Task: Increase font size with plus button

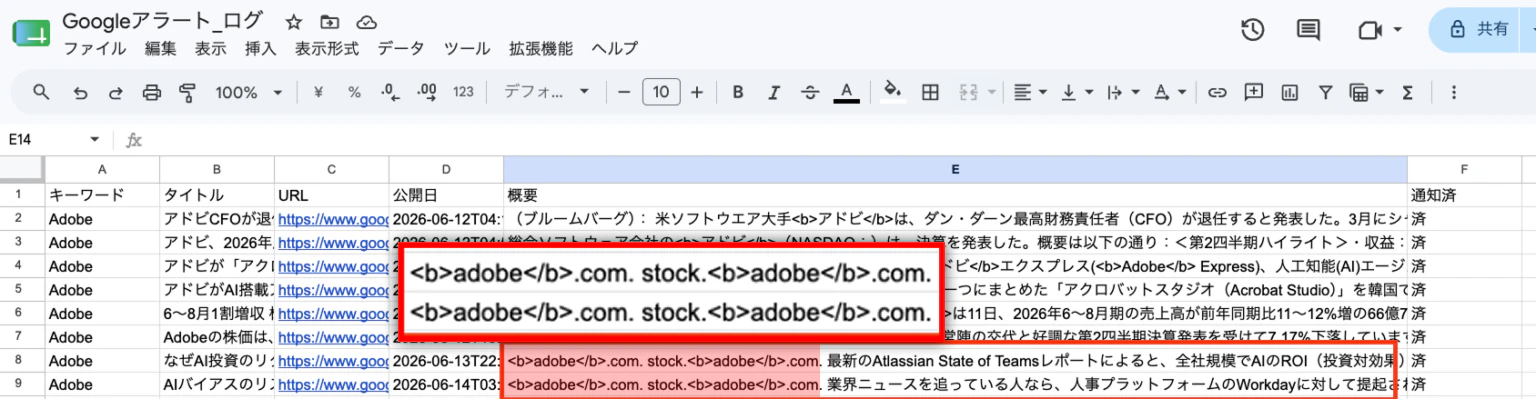Action: 697,92
